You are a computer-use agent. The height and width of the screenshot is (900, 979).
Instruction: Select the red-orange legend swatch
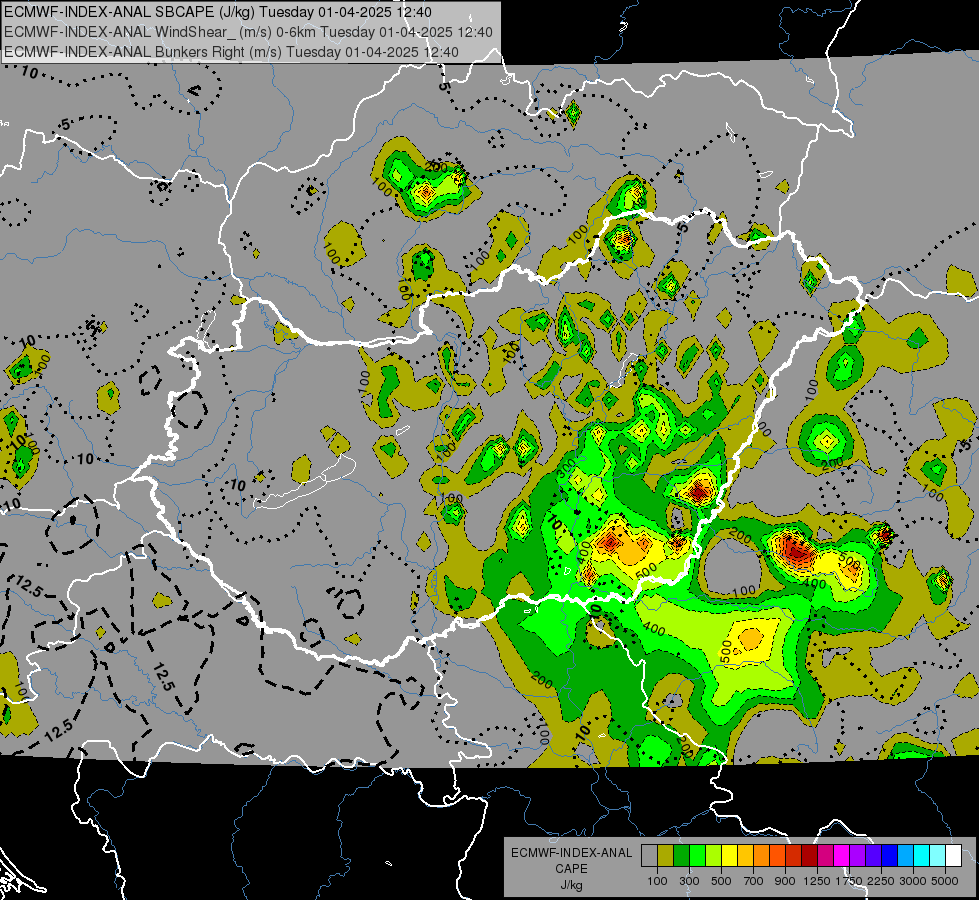[x=777, y=856]
